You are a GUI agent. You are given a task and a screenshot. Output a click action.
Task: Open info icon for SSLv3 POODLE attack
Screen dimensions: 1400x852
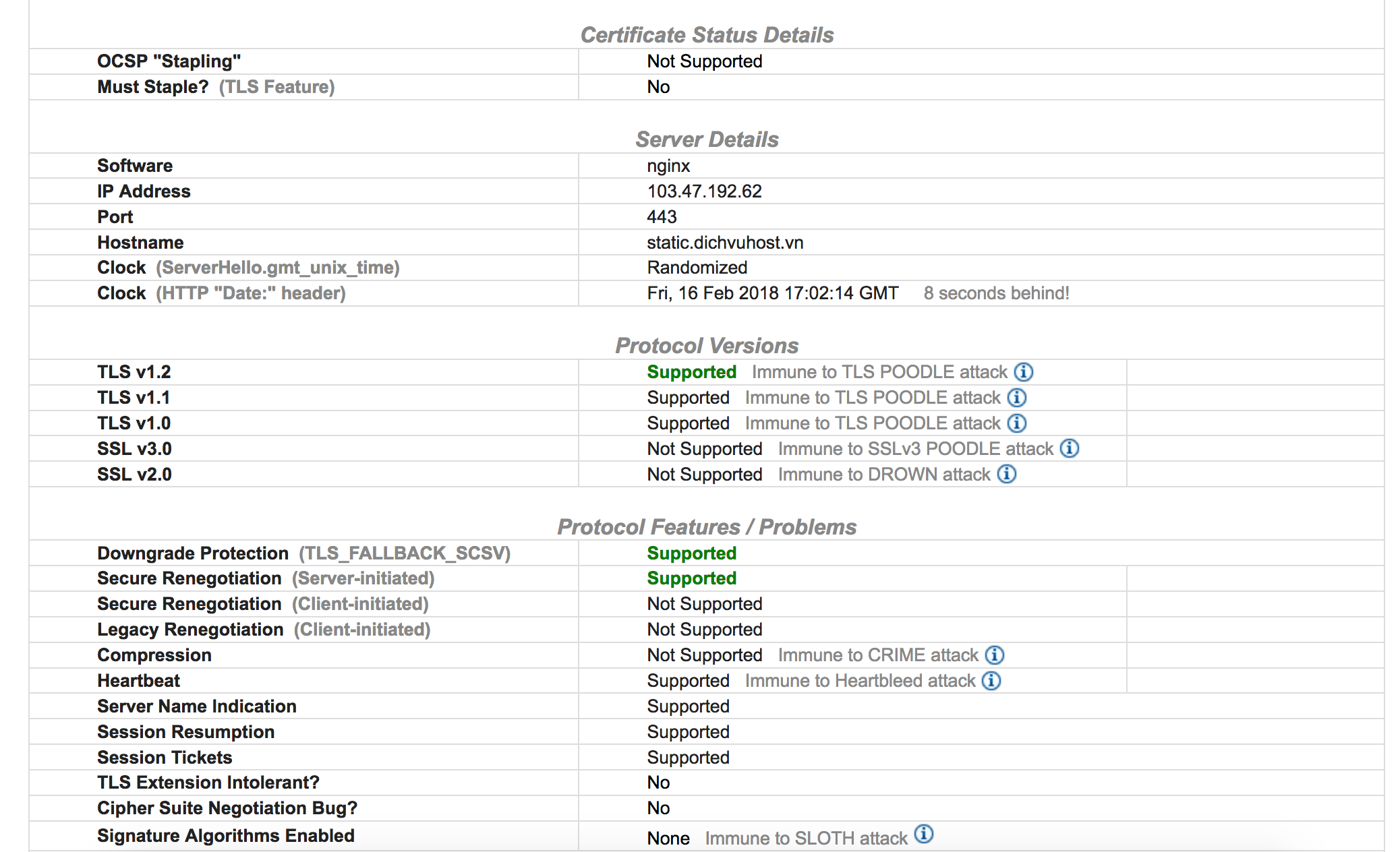tap(1070, 448)
